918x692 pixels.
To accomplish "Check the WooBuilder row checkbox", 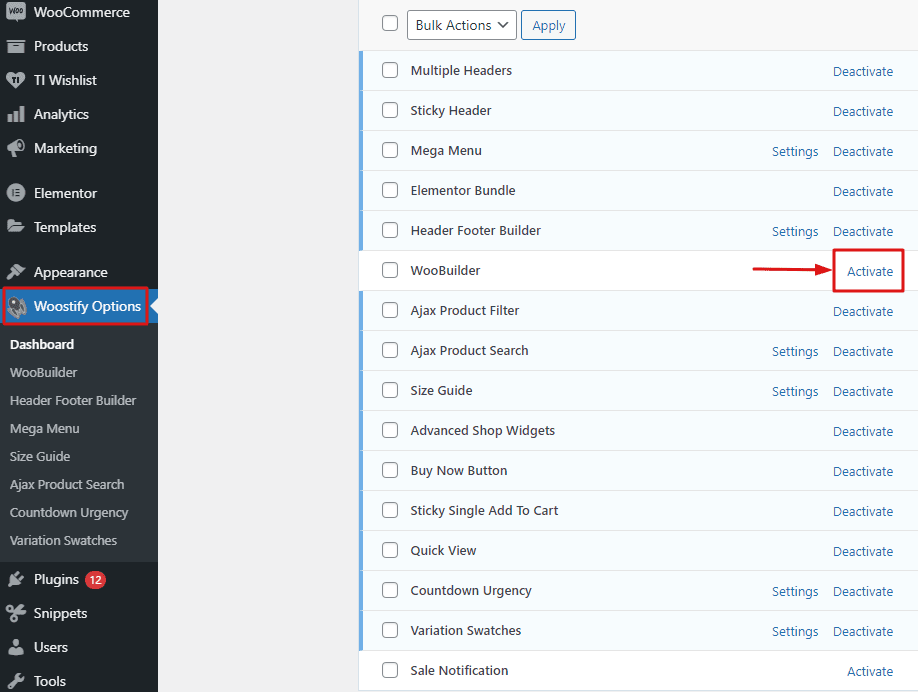I will pyautogui.click(x=389, y=271).
